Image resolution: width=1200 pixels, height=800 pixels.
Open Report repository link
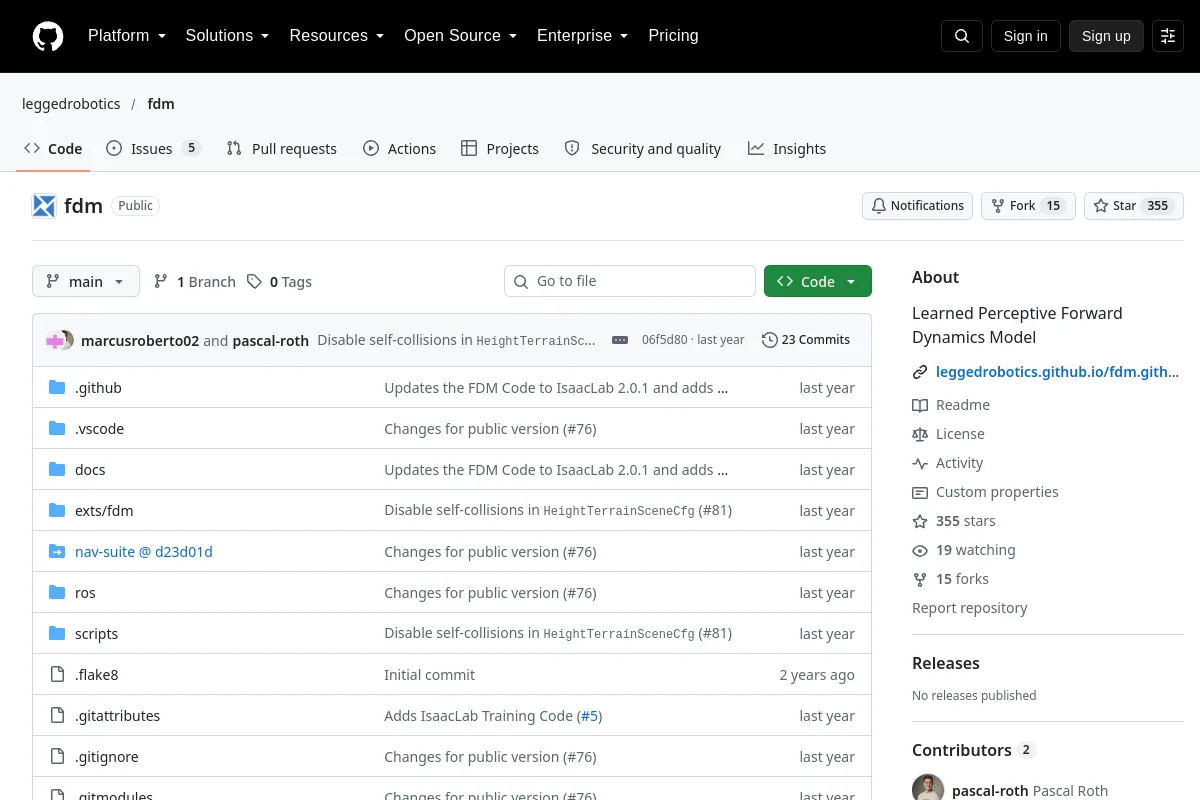coord(970,608)
